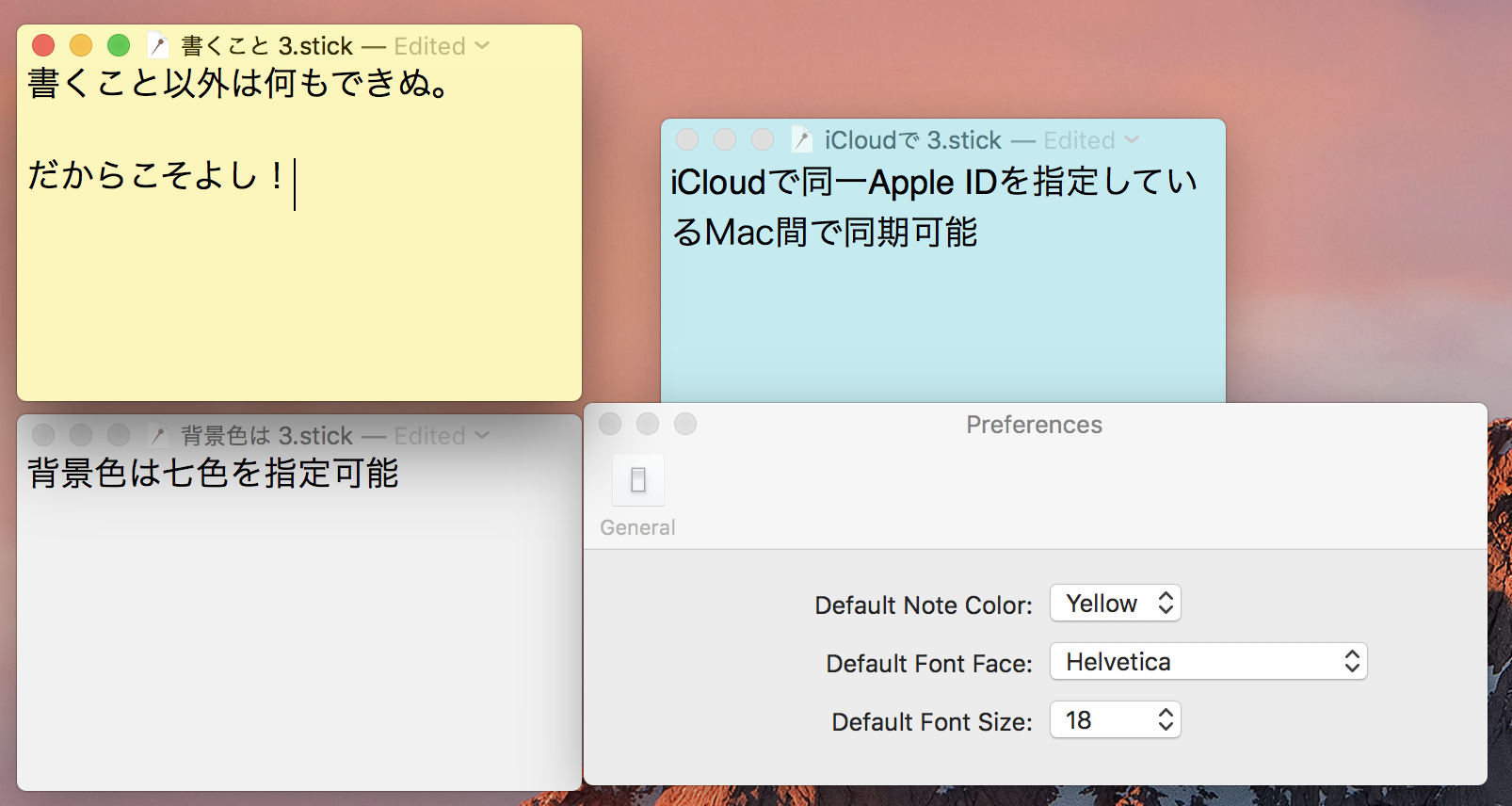This screenshot has width=1512, height=806.
Task: Click the title 'iCloudで 3.stick' of the blue note
Action: [x=912, y=139]
